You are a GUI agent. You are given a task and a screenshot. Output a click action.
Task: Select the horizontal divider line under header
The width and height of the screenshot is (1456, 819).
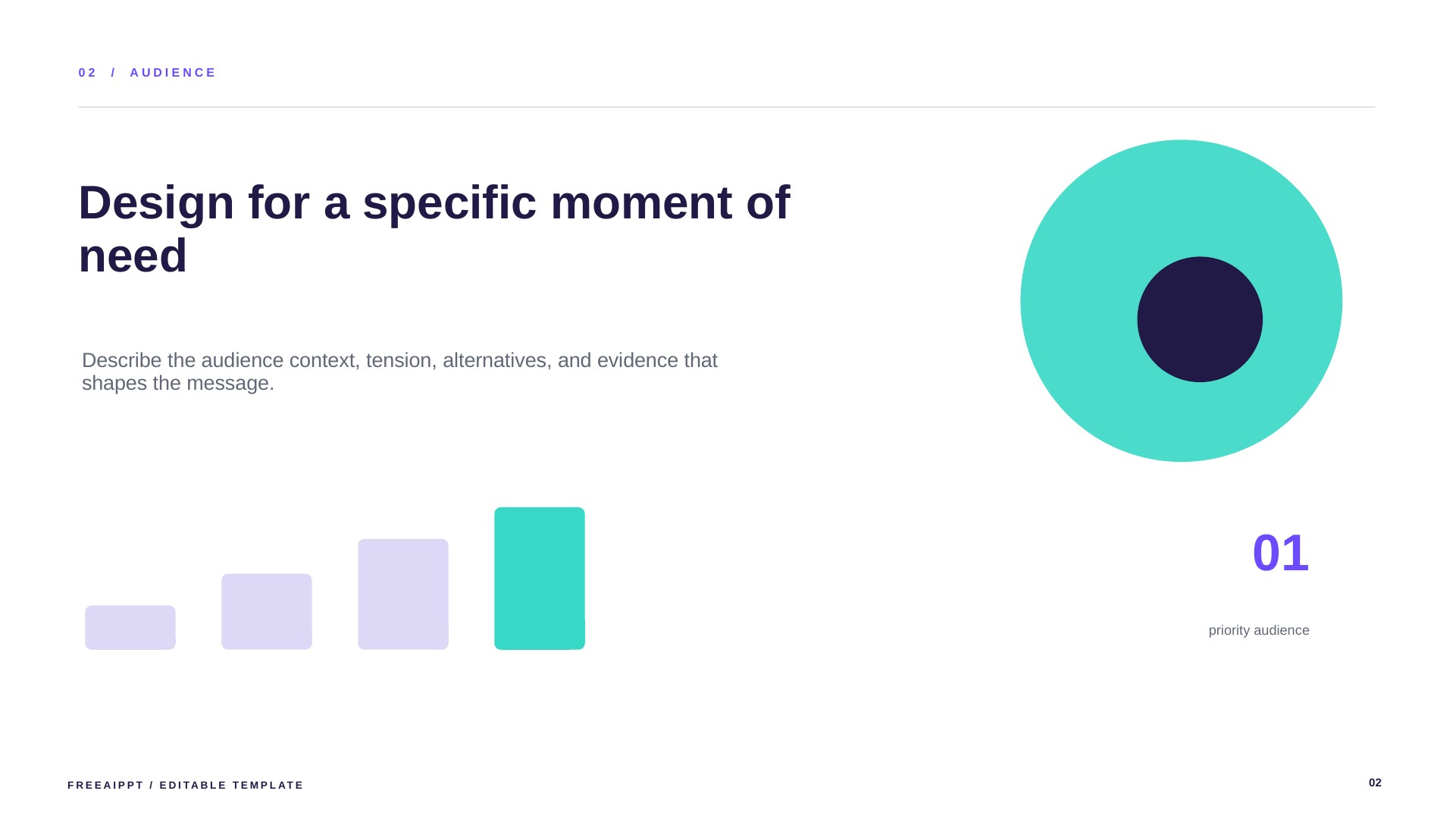click(726, 107)
